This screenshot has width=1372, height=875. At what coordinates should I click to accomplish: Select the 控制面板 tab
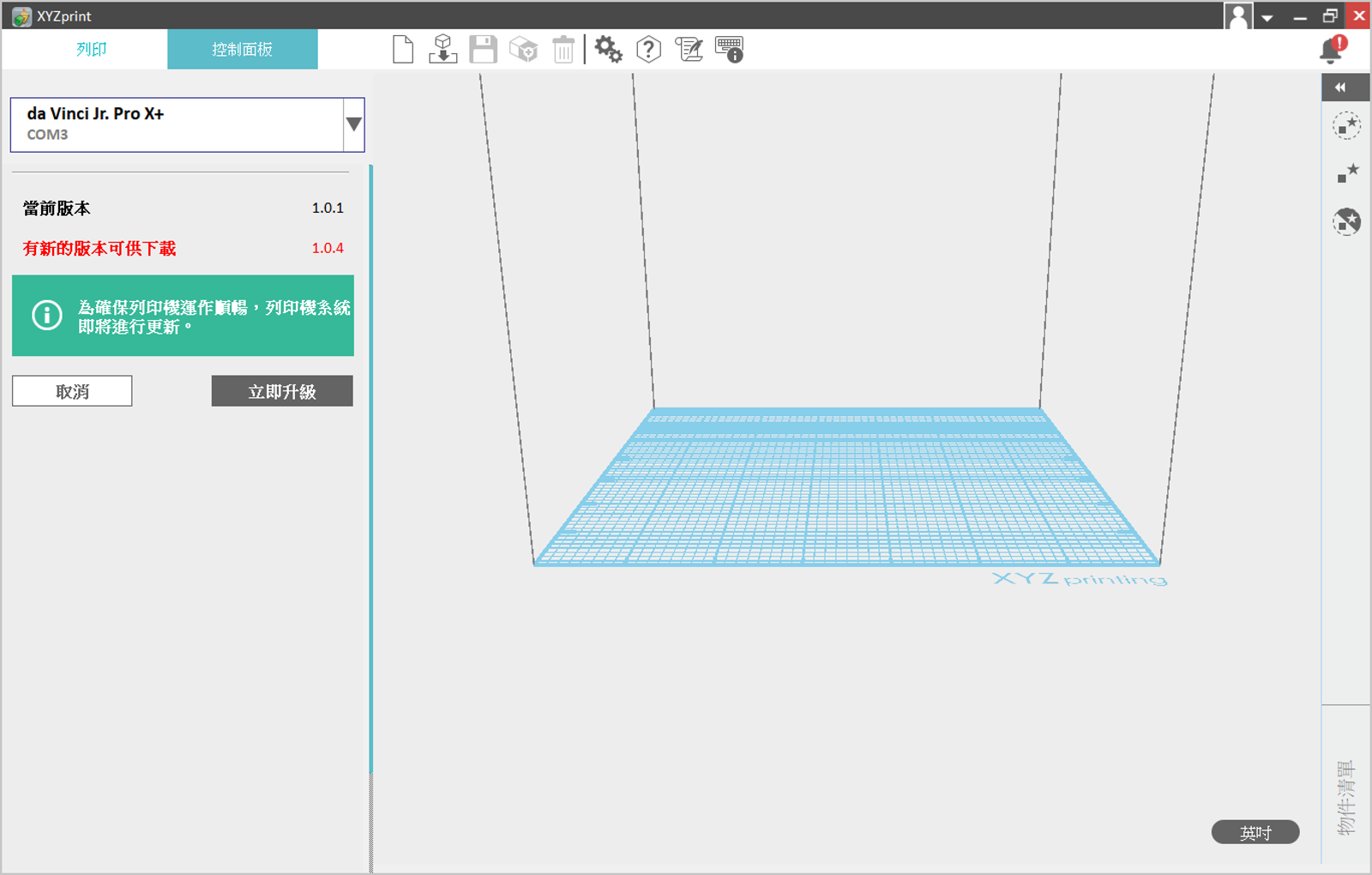point(243,50)
